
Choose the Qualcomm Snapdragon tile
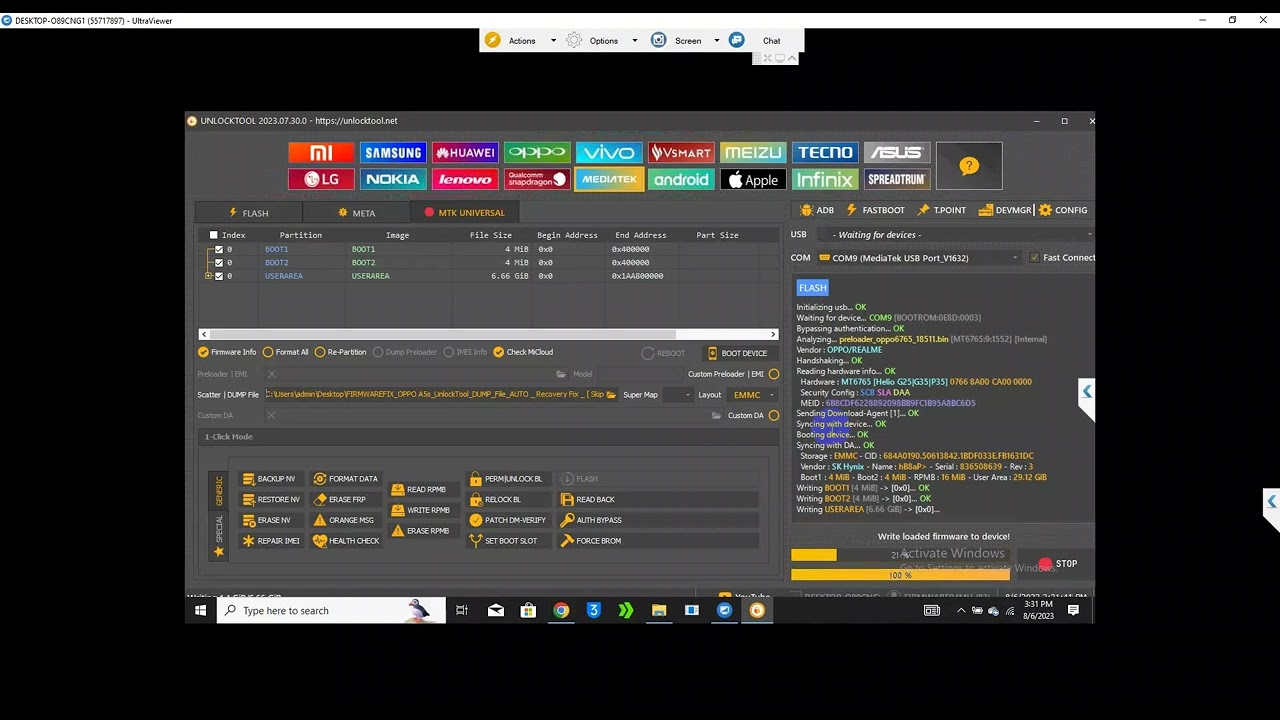coord(537,180)
